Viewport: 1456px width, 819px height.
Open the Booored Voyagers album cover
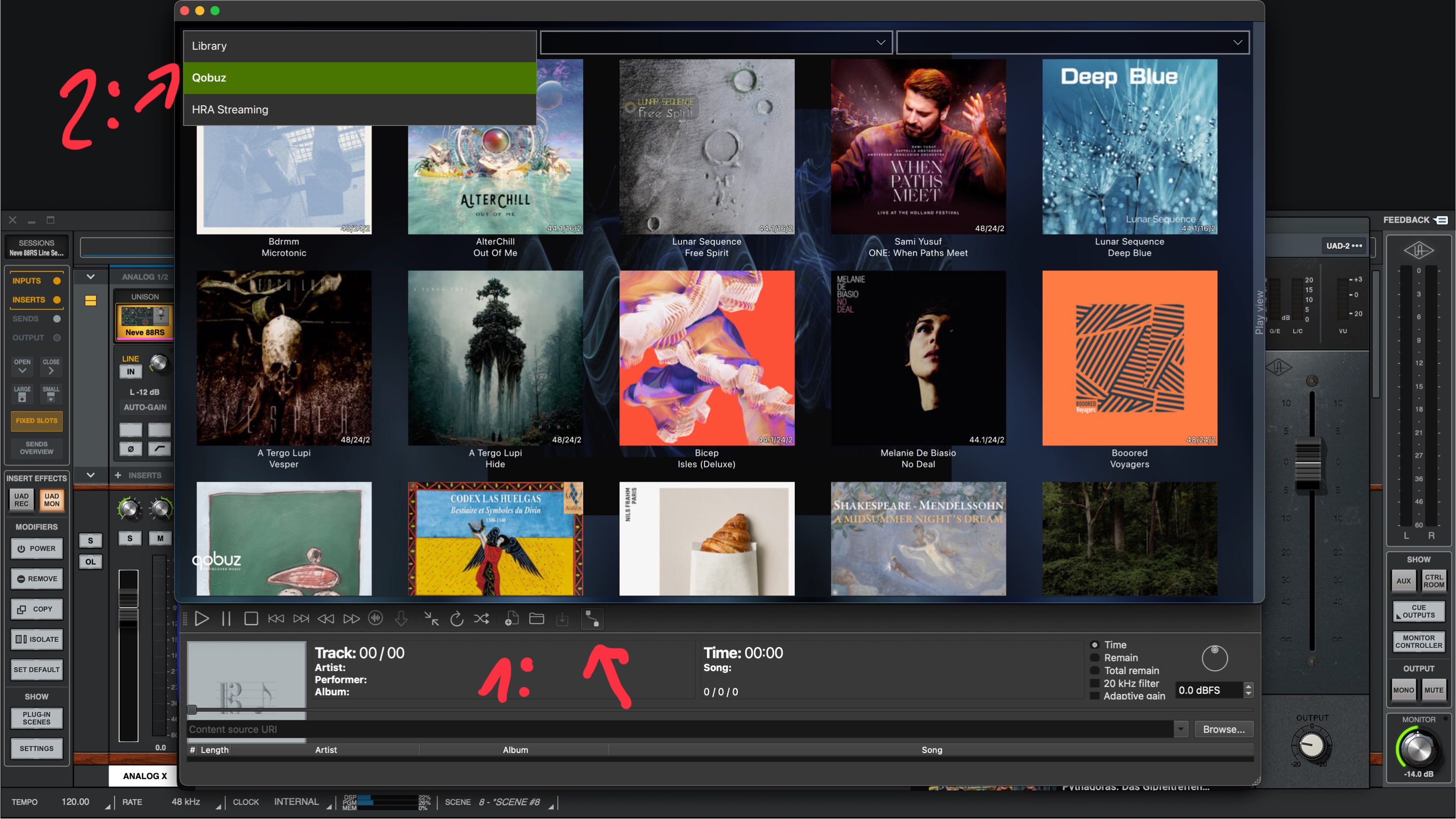(1129, 358)
